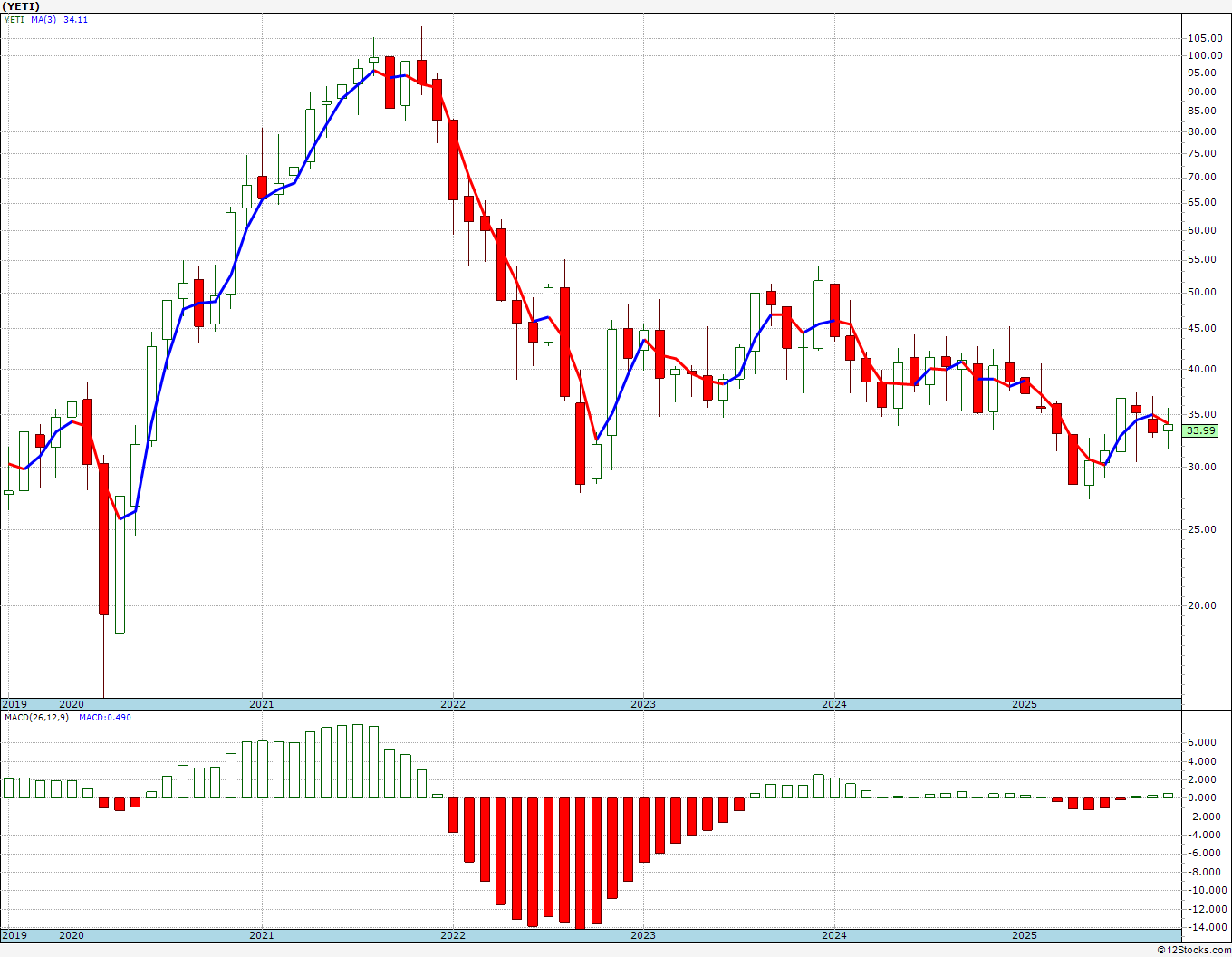The height and width of the screenshot is (957, 1232).
Task: Click the 25.00 price axis label
Action: point(1204,530)
